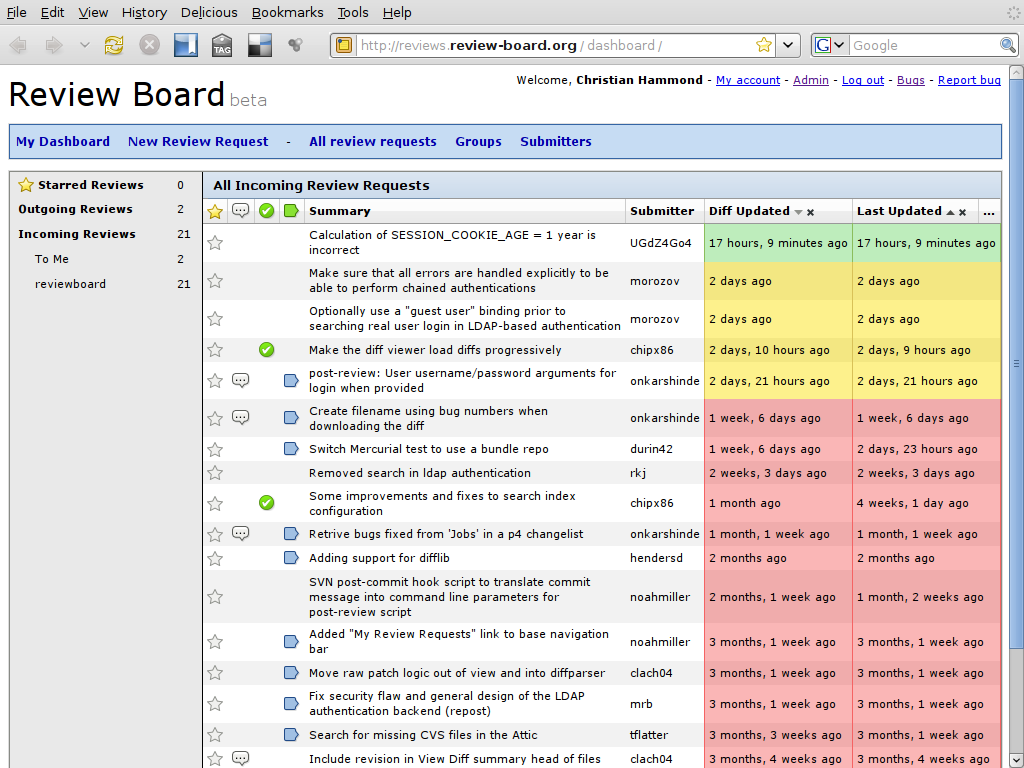Star the 'Adding support for difflib' request
Screen dimensions: 1024x768
pos(215,558)
